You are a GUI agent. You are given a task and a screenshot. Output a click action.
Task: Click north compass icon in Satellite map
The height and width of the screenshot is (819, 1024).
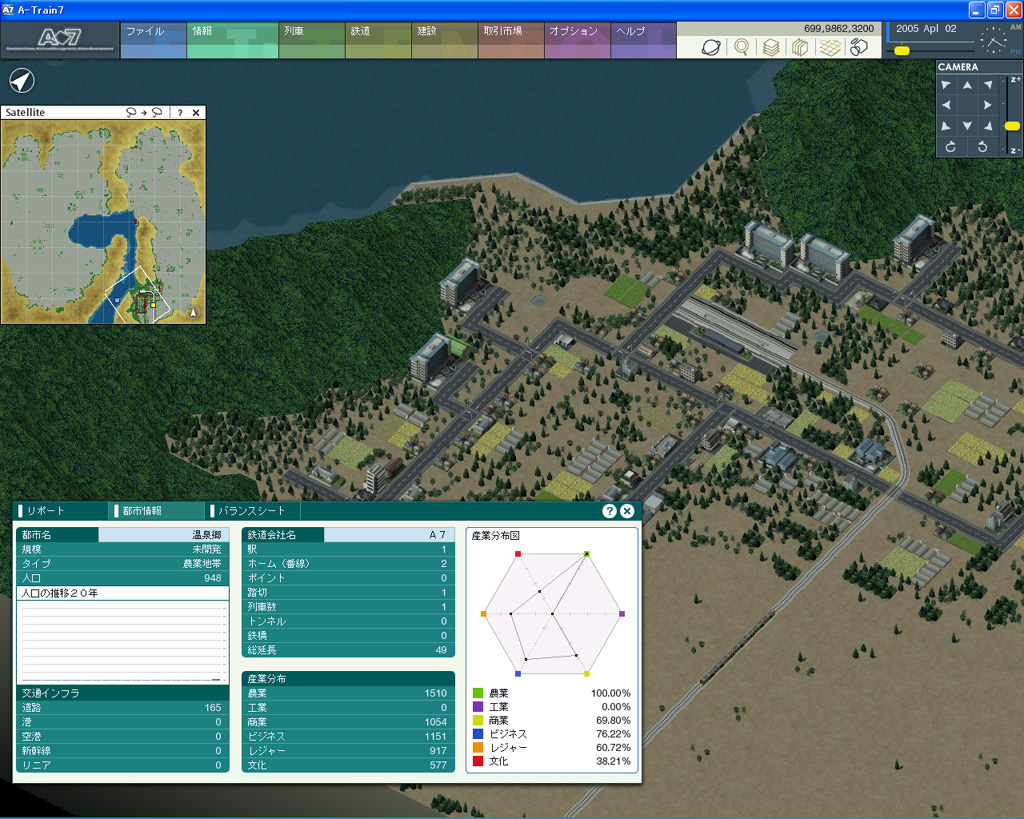click(x=193, y=312)
